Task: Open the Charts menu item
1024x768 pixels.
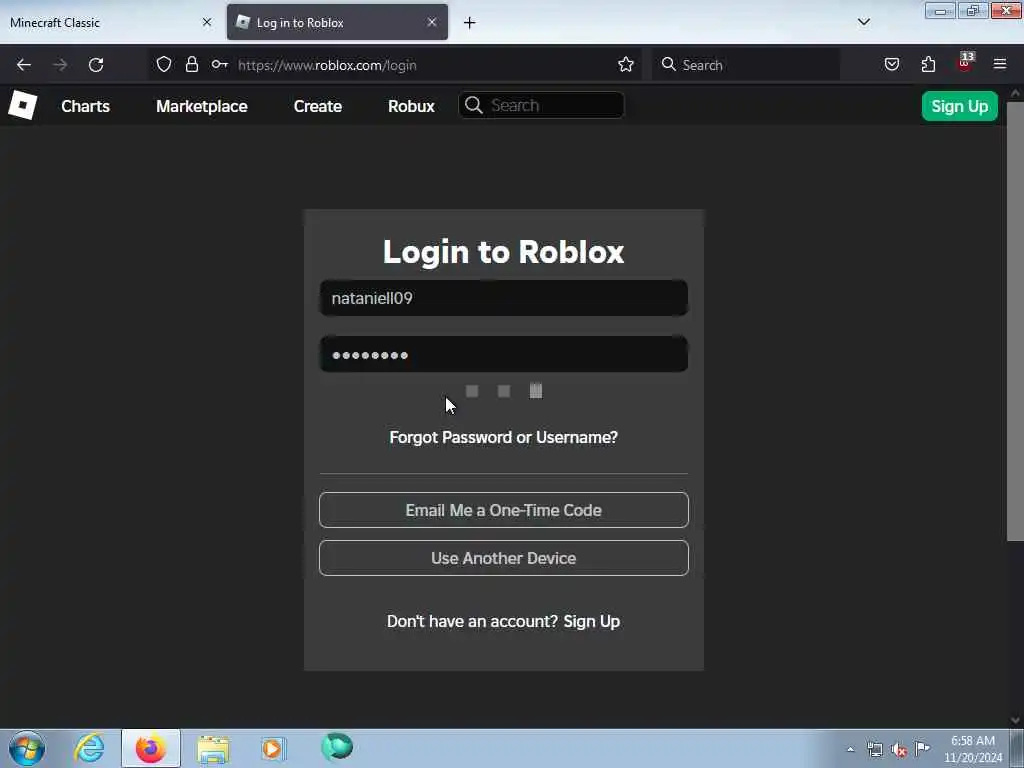Action: [86, 106]
